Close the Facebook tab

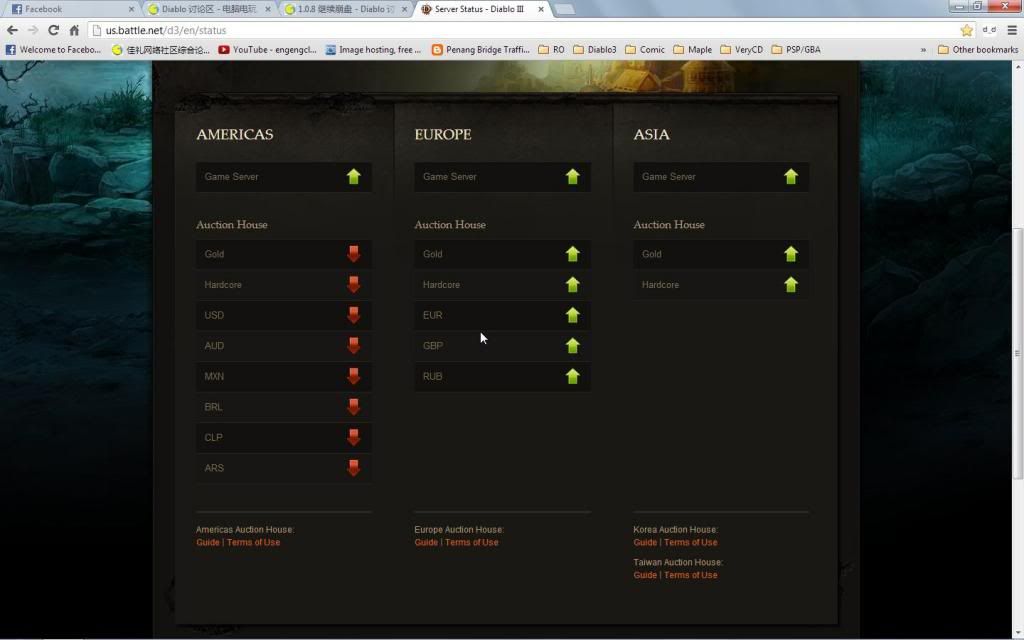click(131, 9)
